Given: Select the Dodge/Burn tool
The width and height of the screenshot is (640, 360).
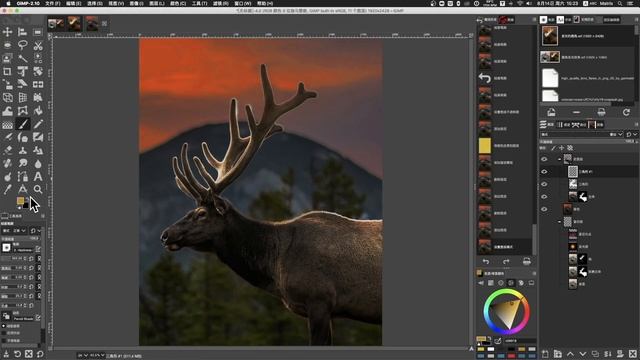Looking at the screenshot, I should 7,176.
